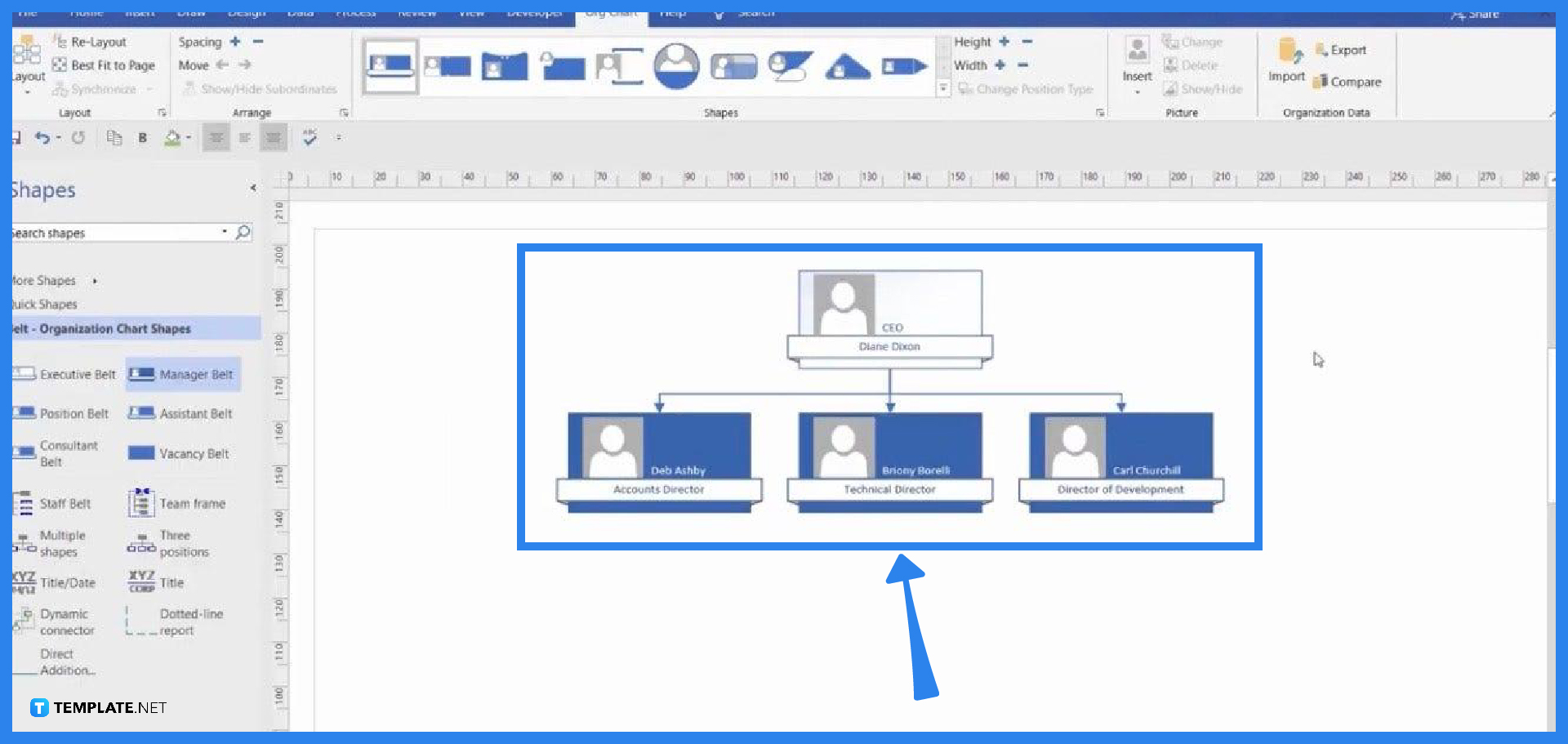Toggle Bold formatting
Viewport: 1568px width, 744px height.
coord(143,137)
